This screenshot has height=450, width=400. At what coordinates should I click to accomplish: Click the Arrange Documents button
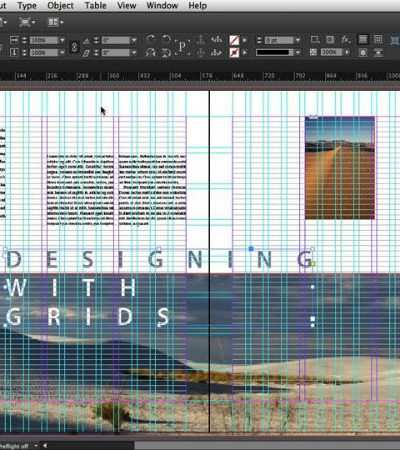[x=55, y=22]
